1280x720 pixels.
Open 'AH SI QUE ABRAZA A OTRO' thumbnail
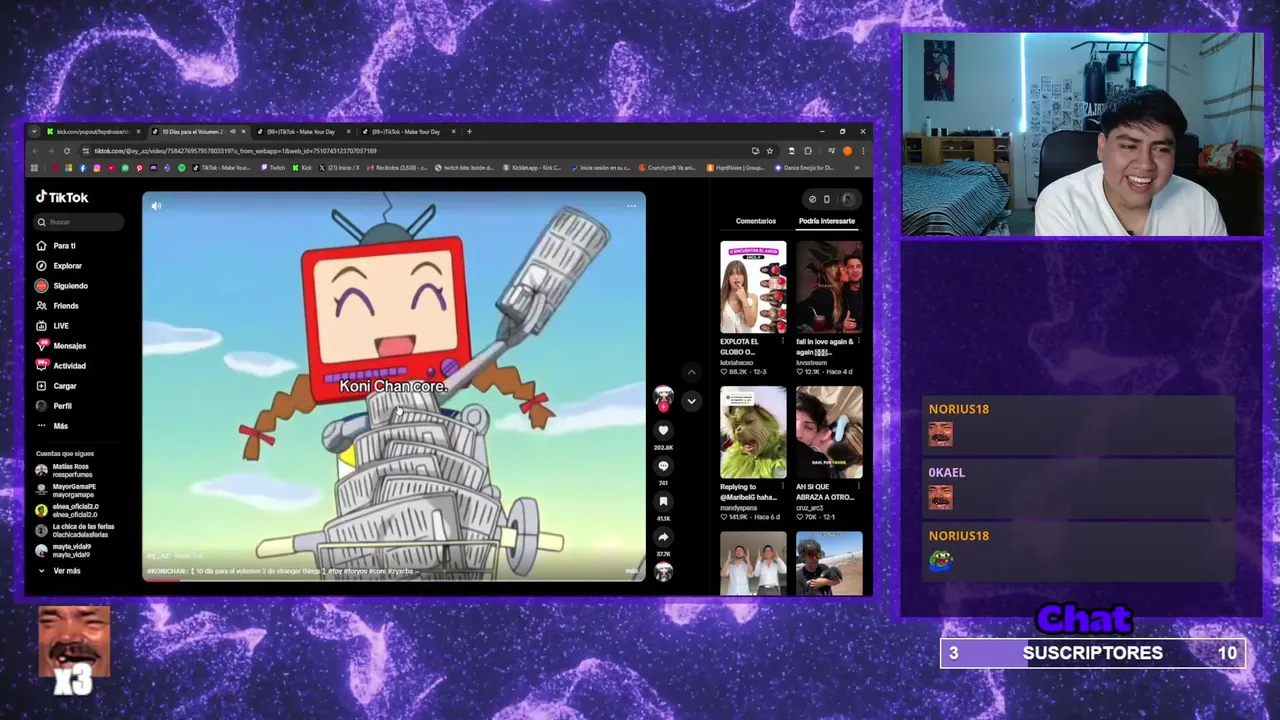829,433
